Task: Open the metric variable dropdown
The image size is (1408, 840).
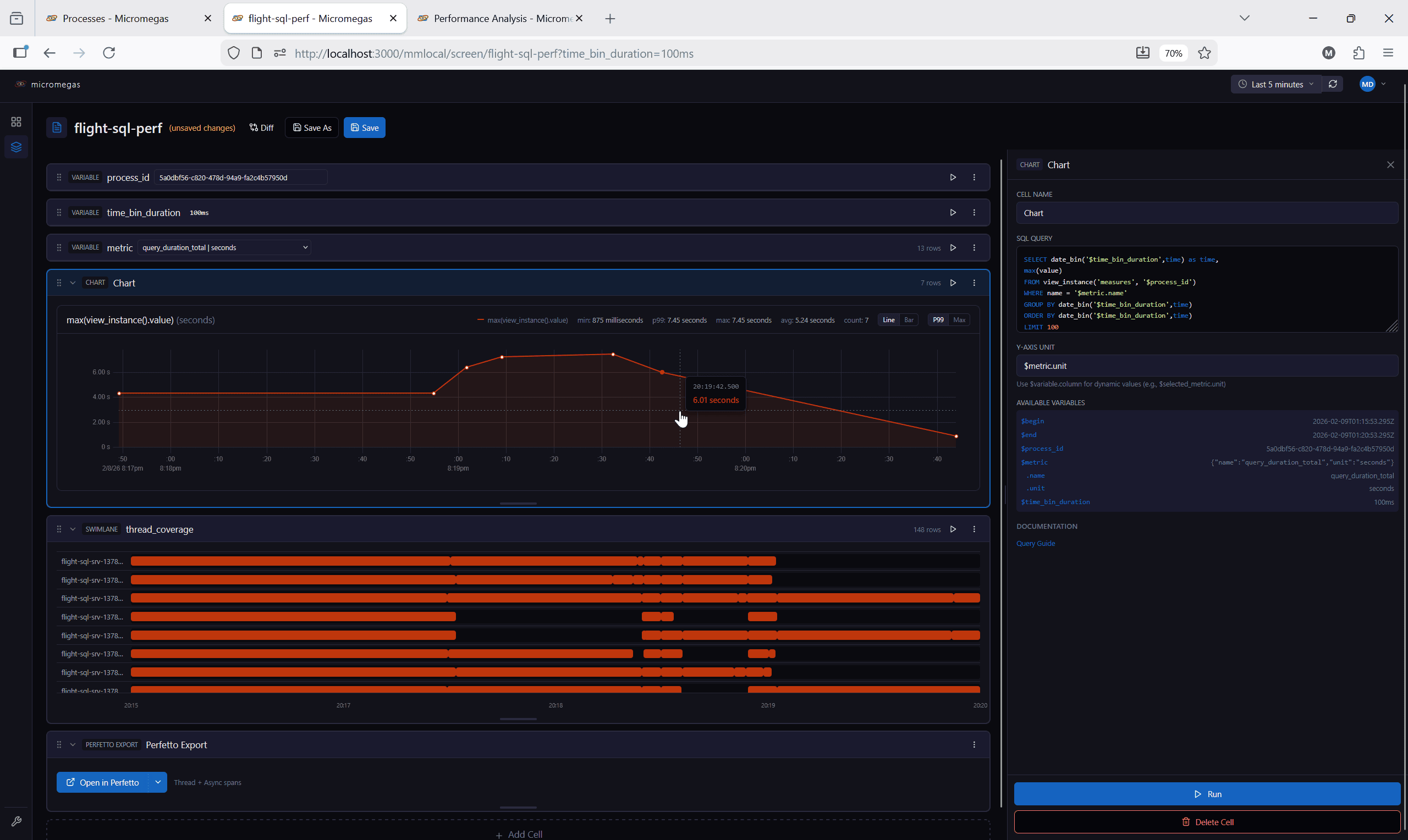Action: (x=224, y=247)
